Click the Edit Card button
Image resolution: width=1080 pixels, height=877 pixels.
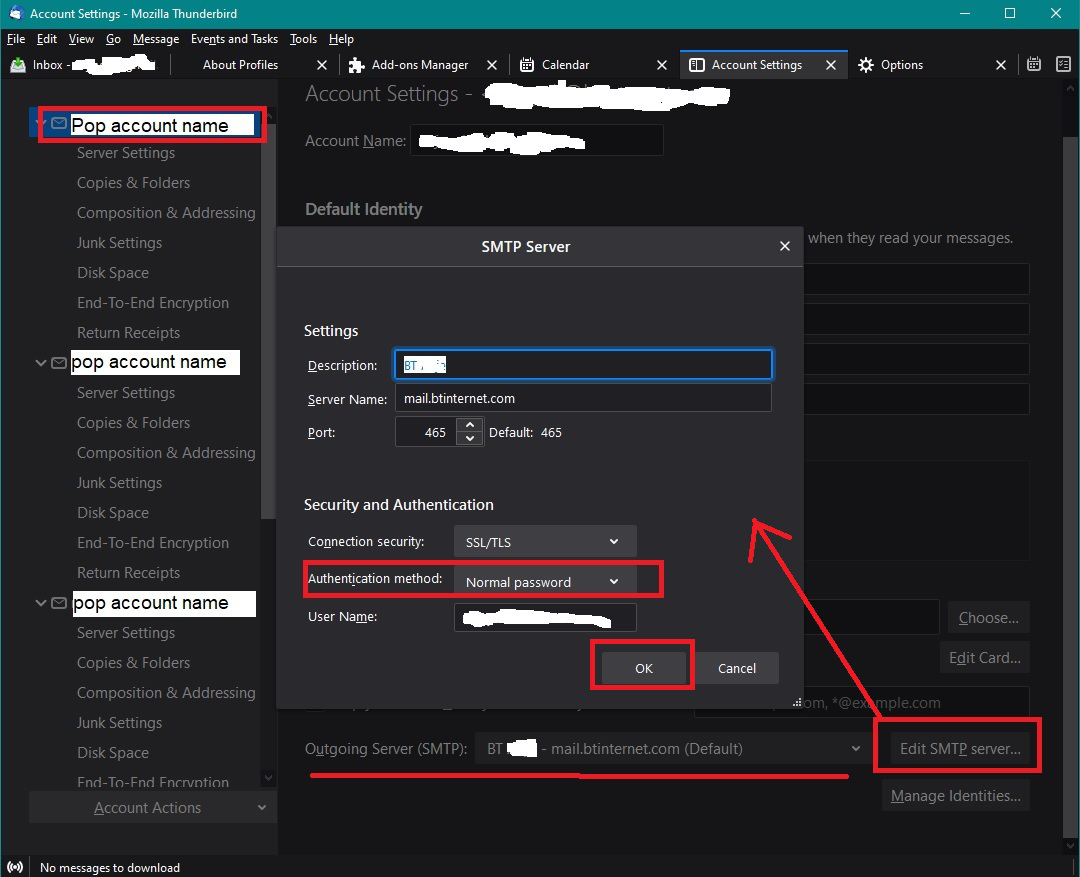pos(985,657)
